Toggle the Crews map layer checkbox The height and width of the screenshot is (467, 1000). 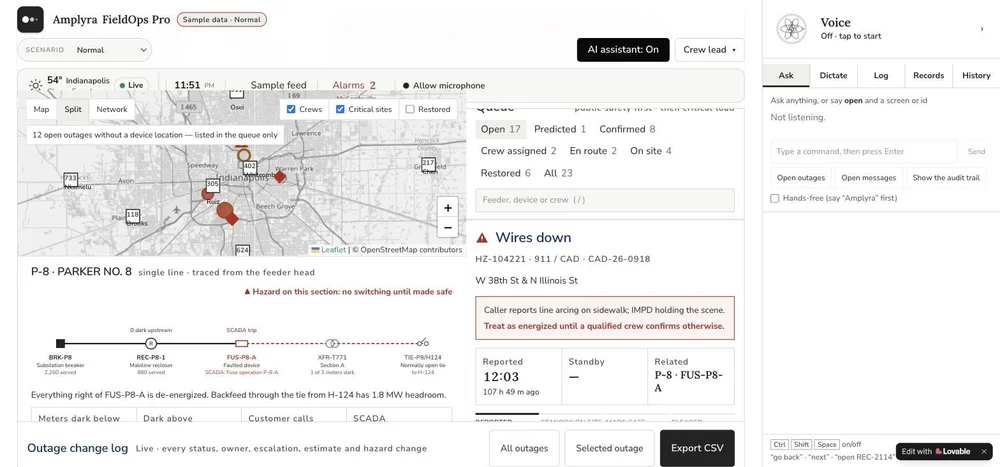pos(291,109)
